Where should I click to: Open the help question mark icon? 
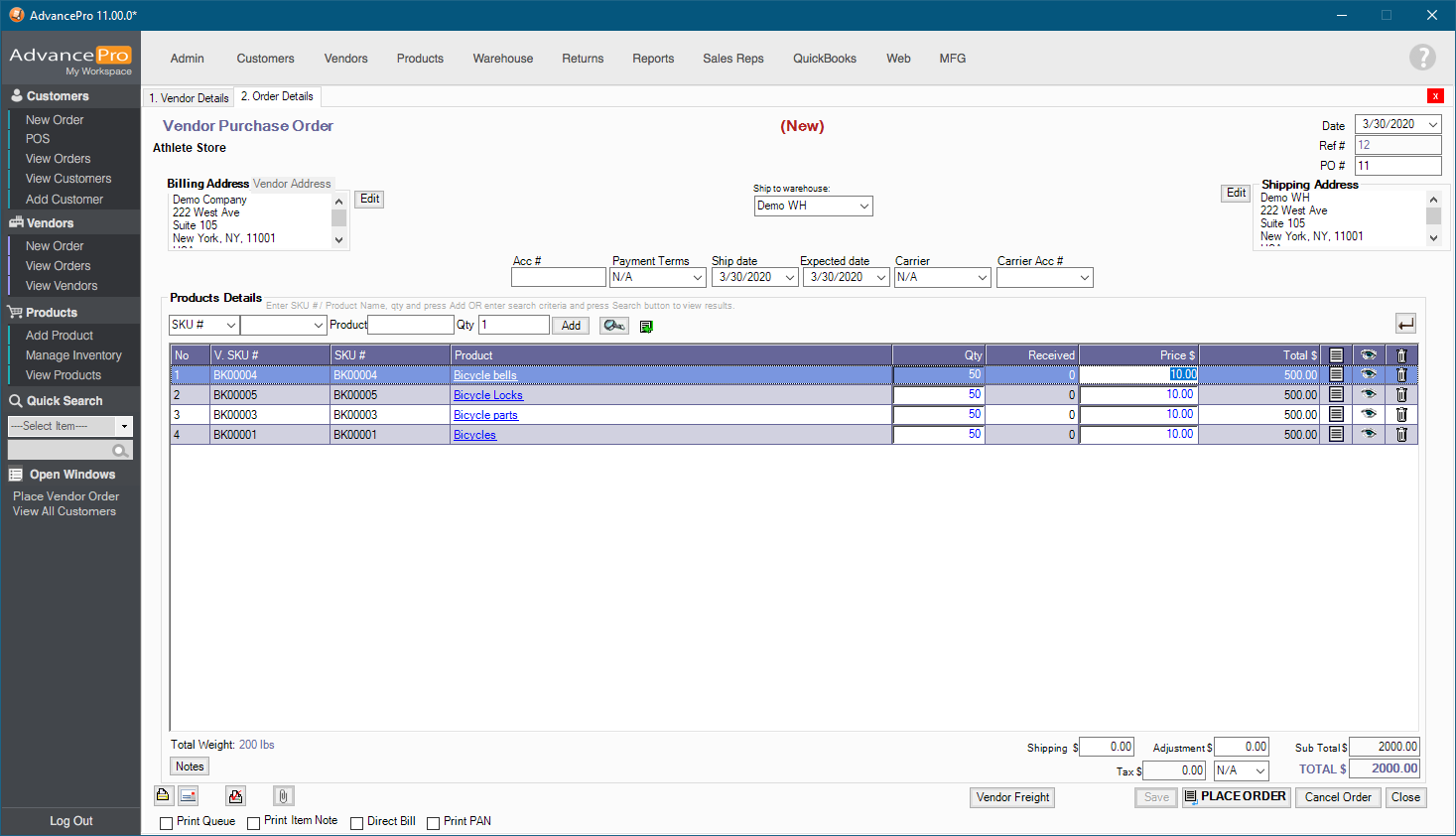1422,58
